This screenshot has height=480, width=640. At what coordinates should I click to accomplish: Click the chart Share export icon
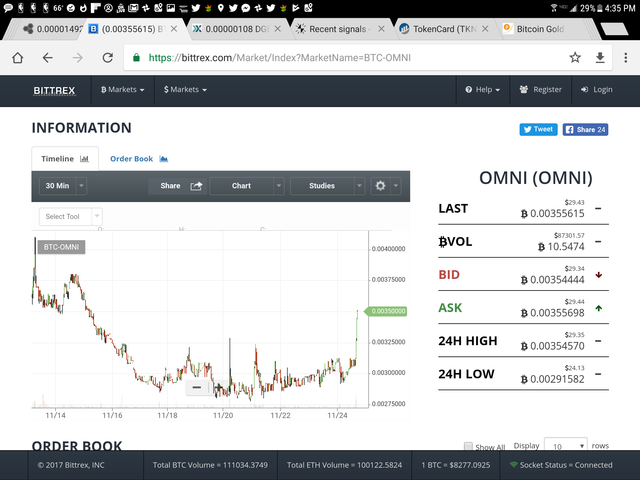pos(196,186)
